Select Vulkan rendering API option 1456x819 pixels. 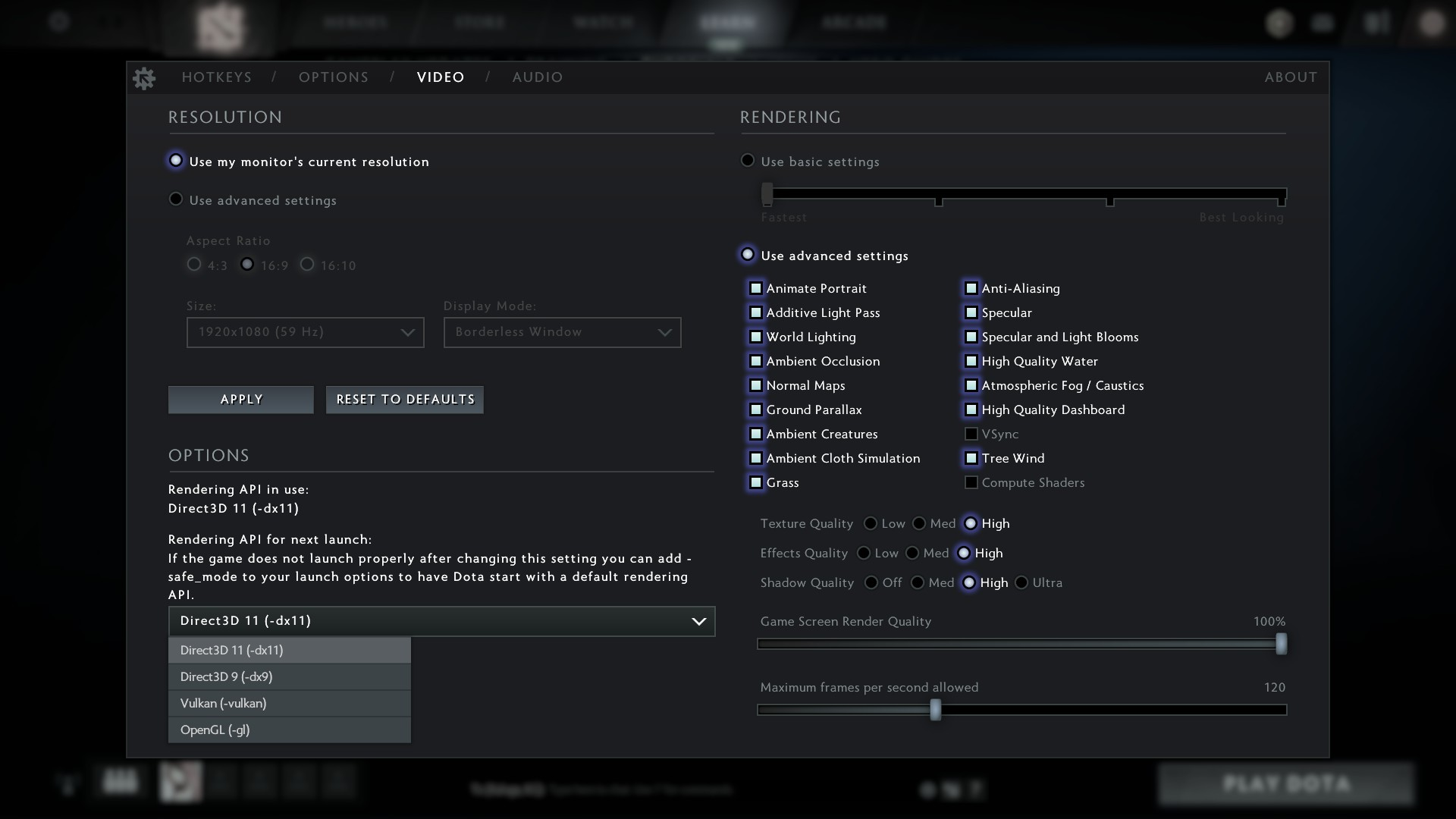tap(222, 702)
